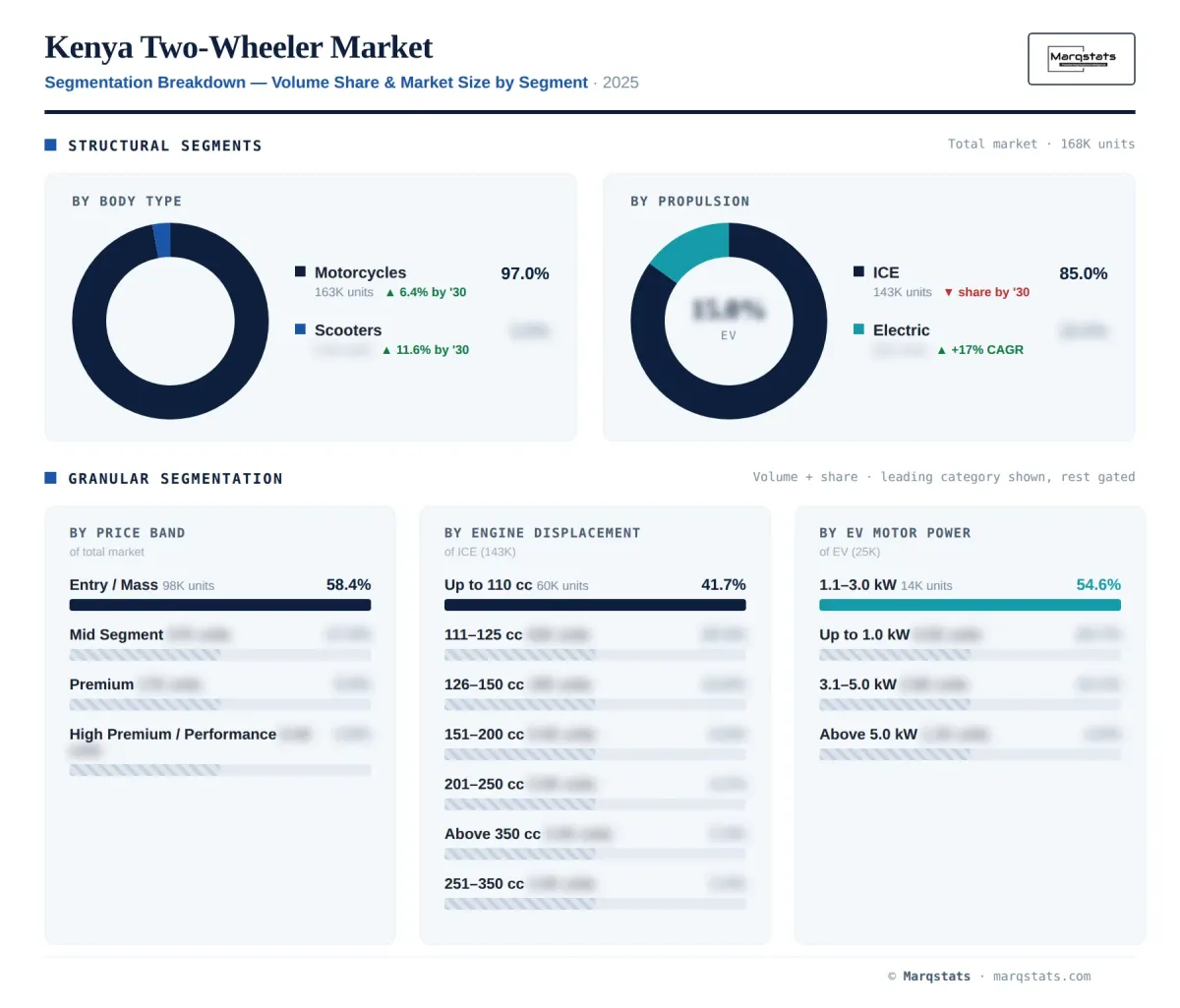Click the 'Entry / Mass' row label
Viewport: 1180px width, 1008px height.
[113, 585]
